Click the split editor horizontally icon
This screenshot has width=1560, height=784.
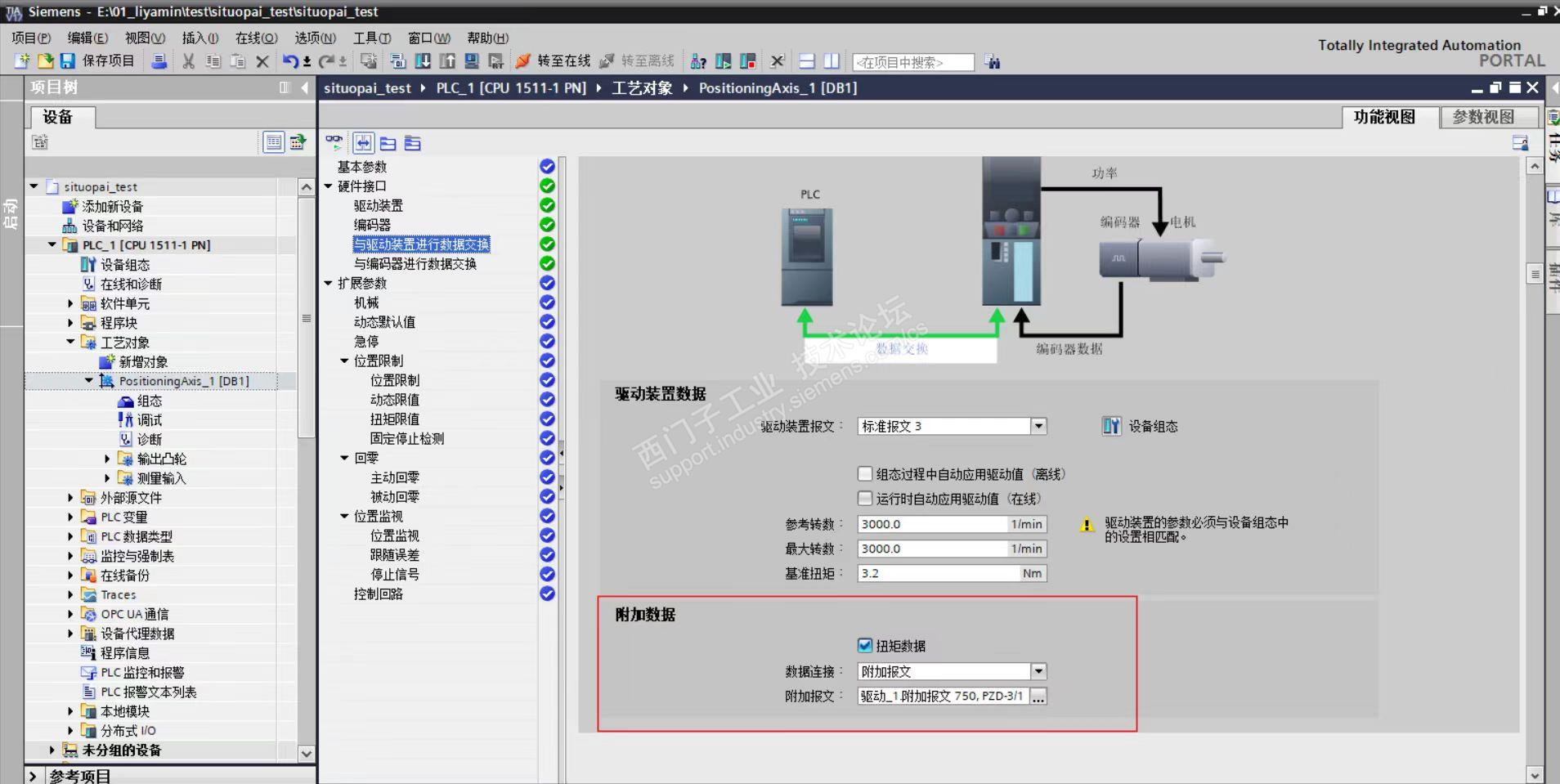point(807,61)
